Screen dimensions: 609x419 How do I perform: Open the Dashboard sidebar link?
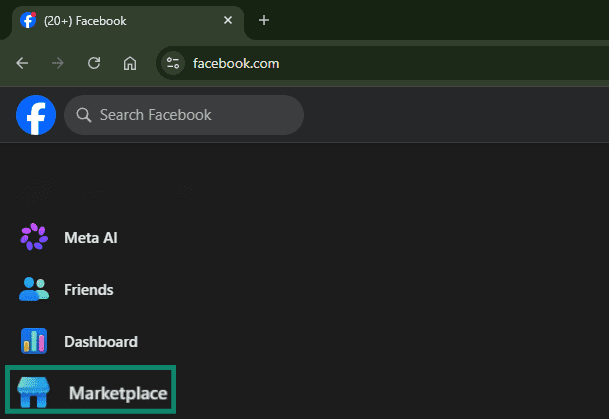80,342
